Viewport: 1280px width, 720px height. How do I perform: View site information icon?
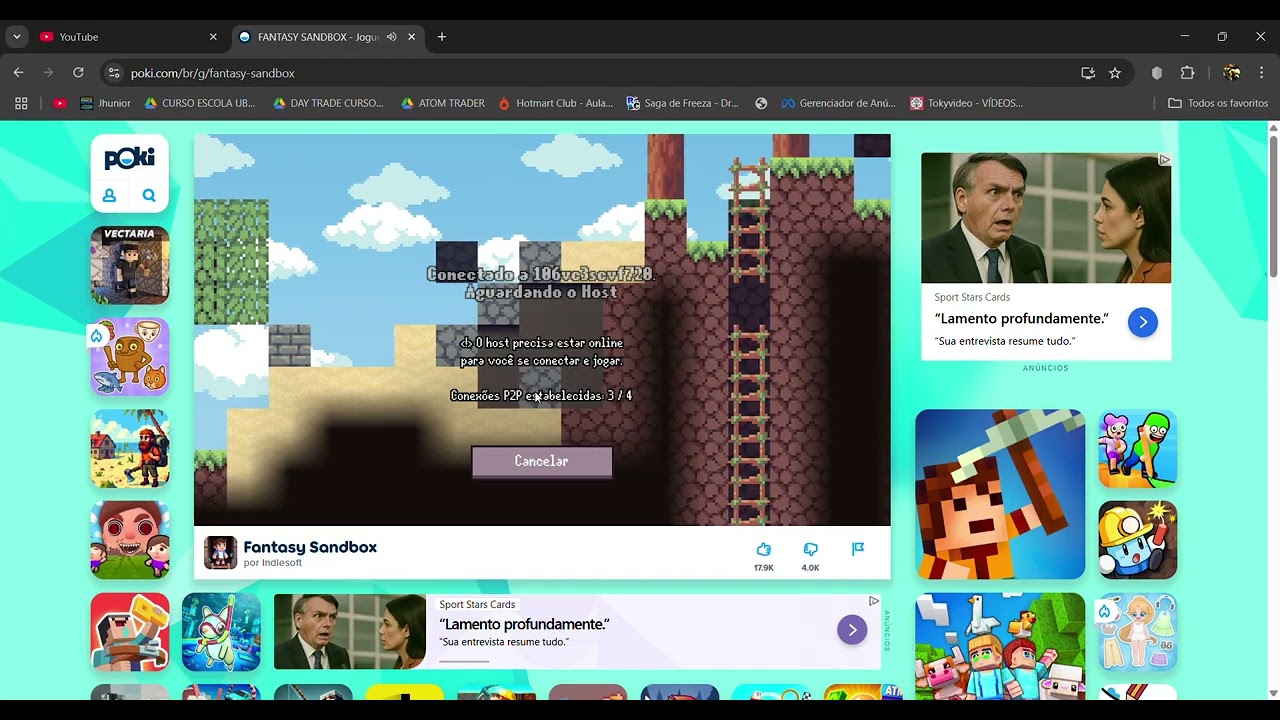[114, 73]
